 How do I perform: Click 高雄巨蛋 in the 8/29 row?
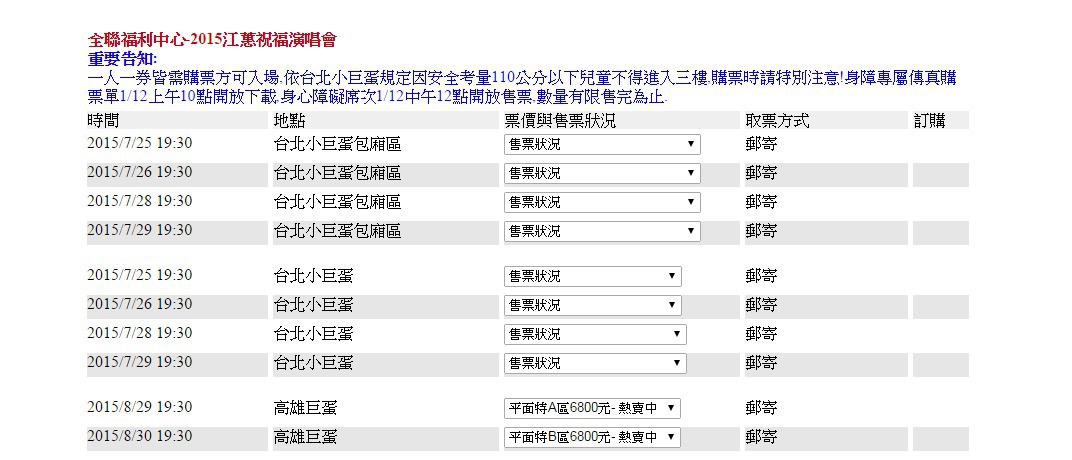click(305, 409)
